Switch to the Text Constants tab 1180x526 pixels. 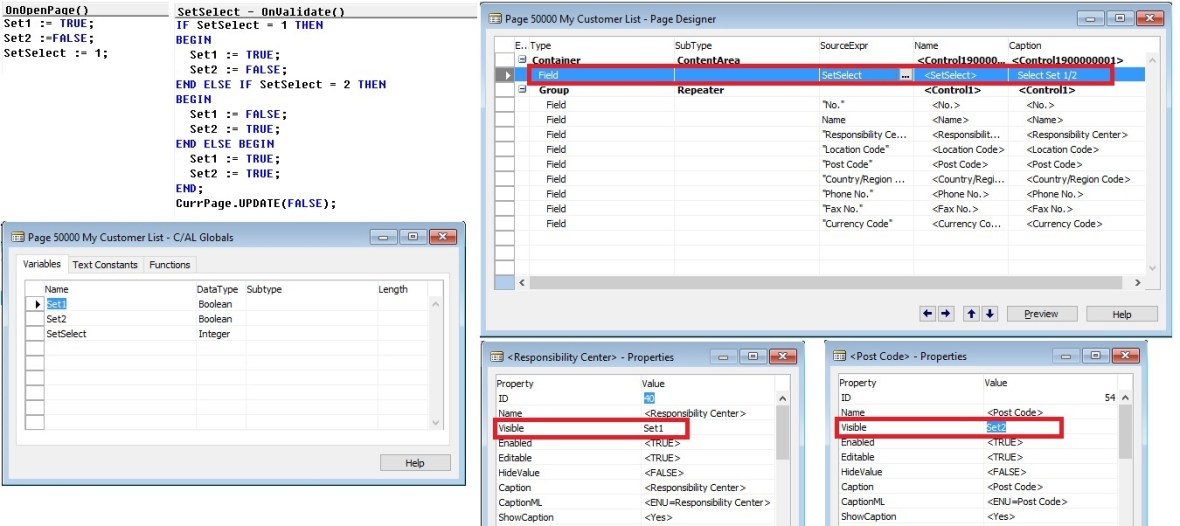click(x=104, y=265)
